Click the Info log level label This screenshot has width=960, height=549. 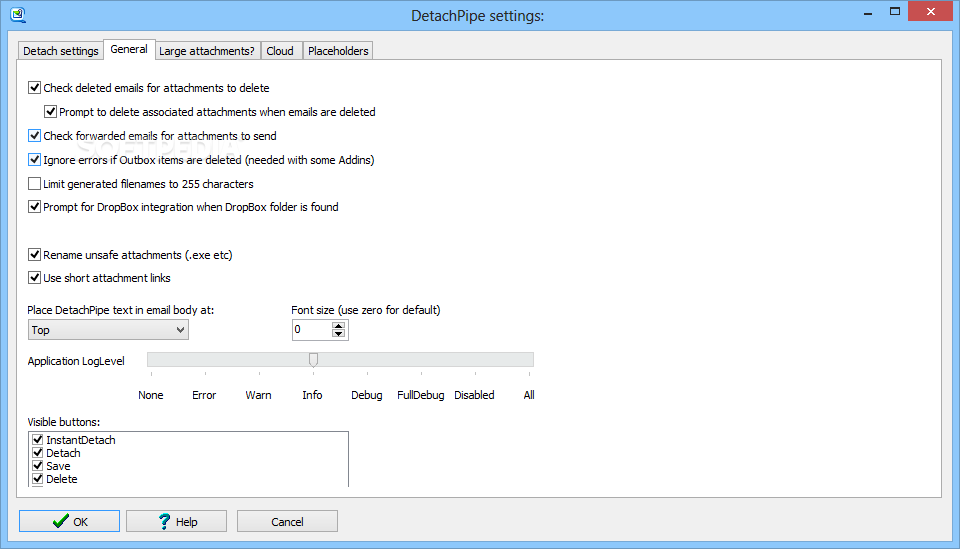pos(312,395)
